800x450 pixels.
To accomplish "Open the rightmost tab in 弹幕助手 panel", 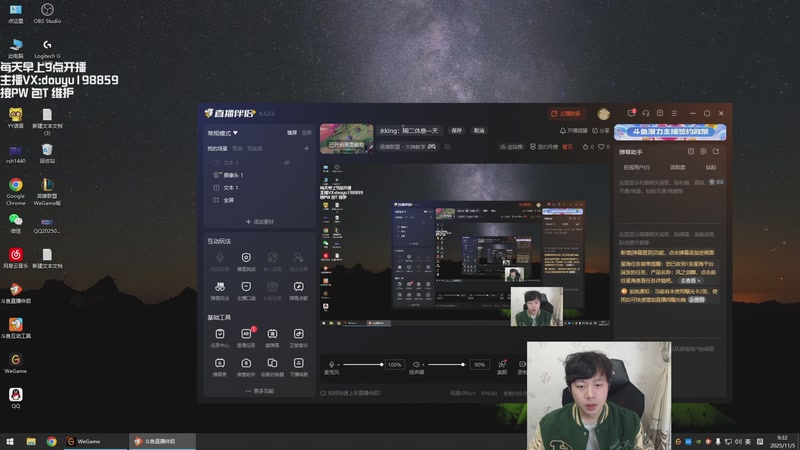I will point(711,167).
